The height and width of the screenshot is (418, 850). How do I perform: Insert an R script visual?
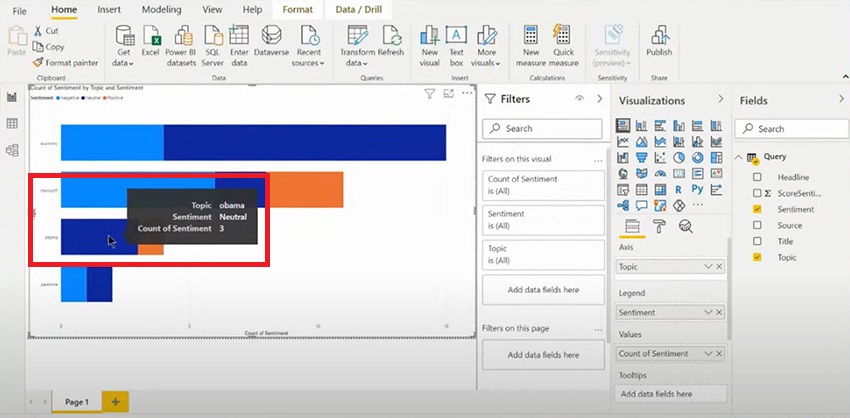679,190
